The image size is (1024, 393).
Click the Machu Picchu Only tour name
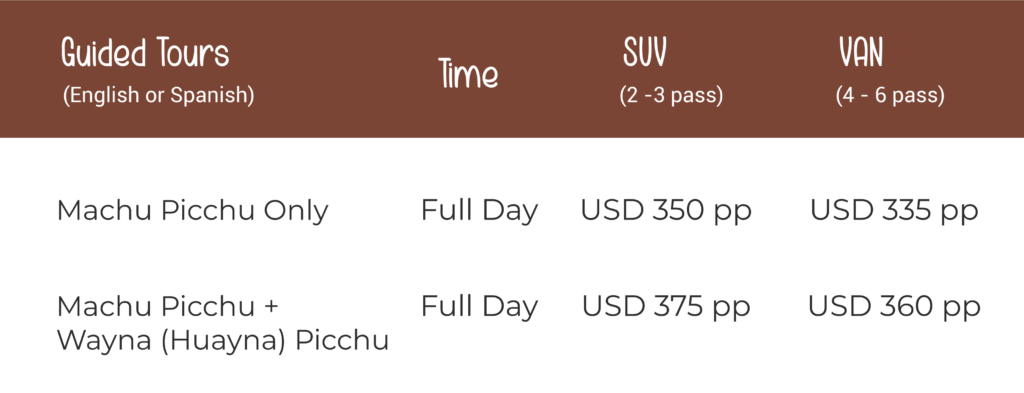(x=193, y=212)
